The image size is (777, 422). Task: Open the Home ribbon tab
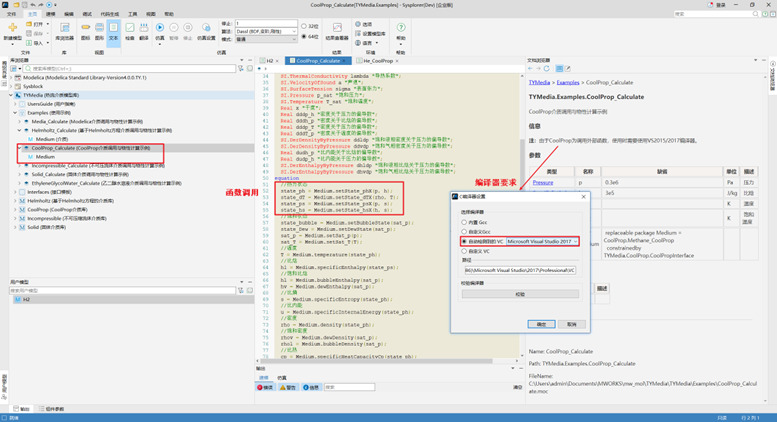click(32, 14)
